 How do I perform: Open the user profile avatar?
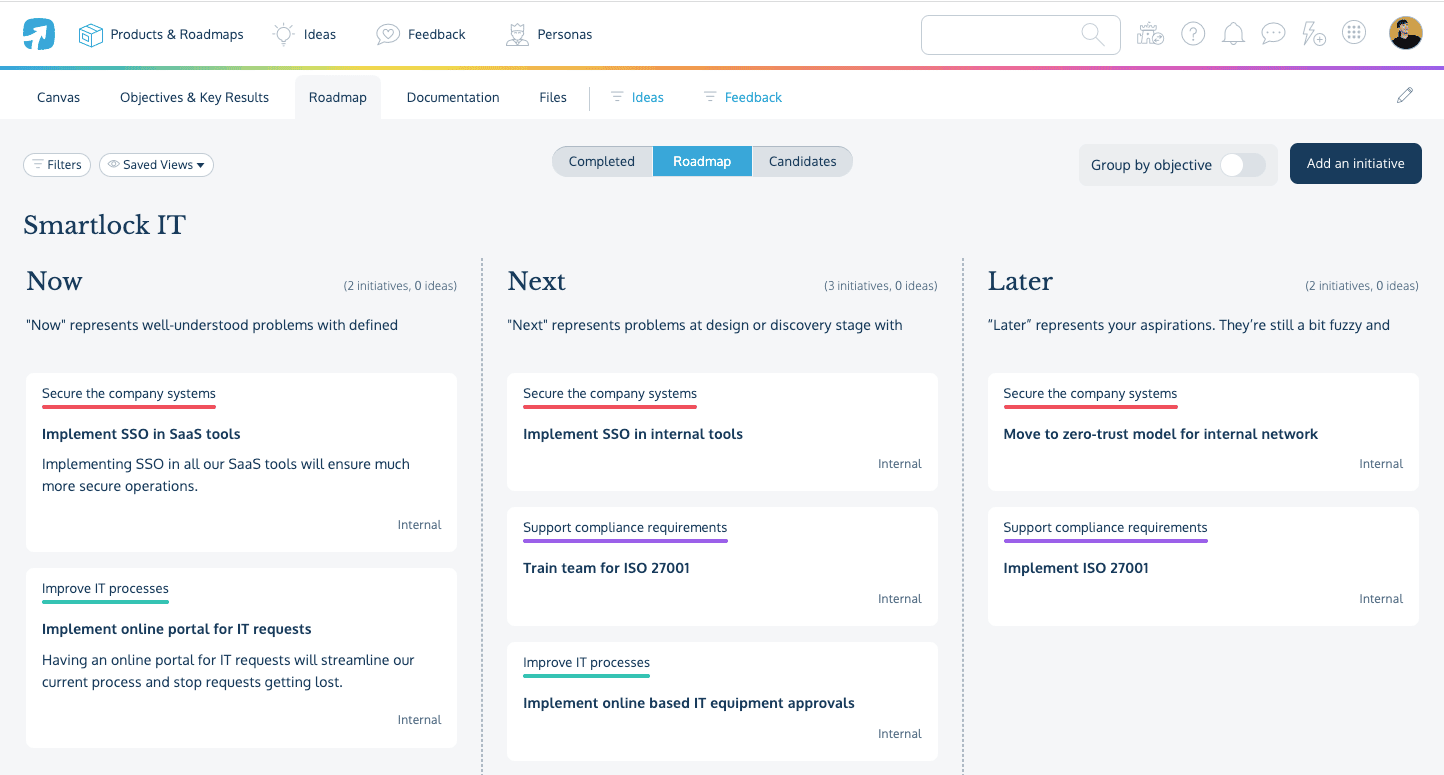tap(1405, 33)
